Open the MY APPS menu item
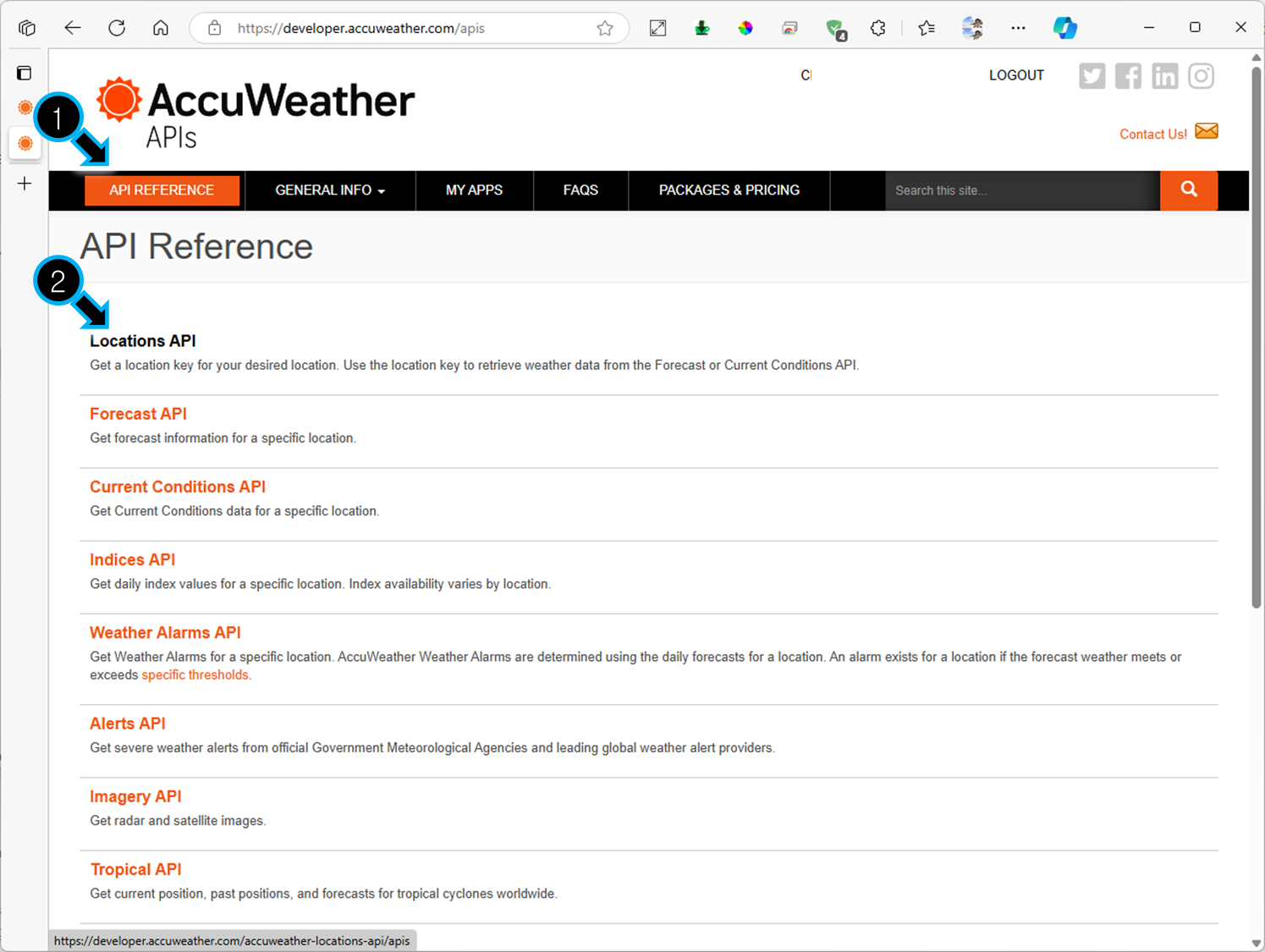 (x=474, y=190)
